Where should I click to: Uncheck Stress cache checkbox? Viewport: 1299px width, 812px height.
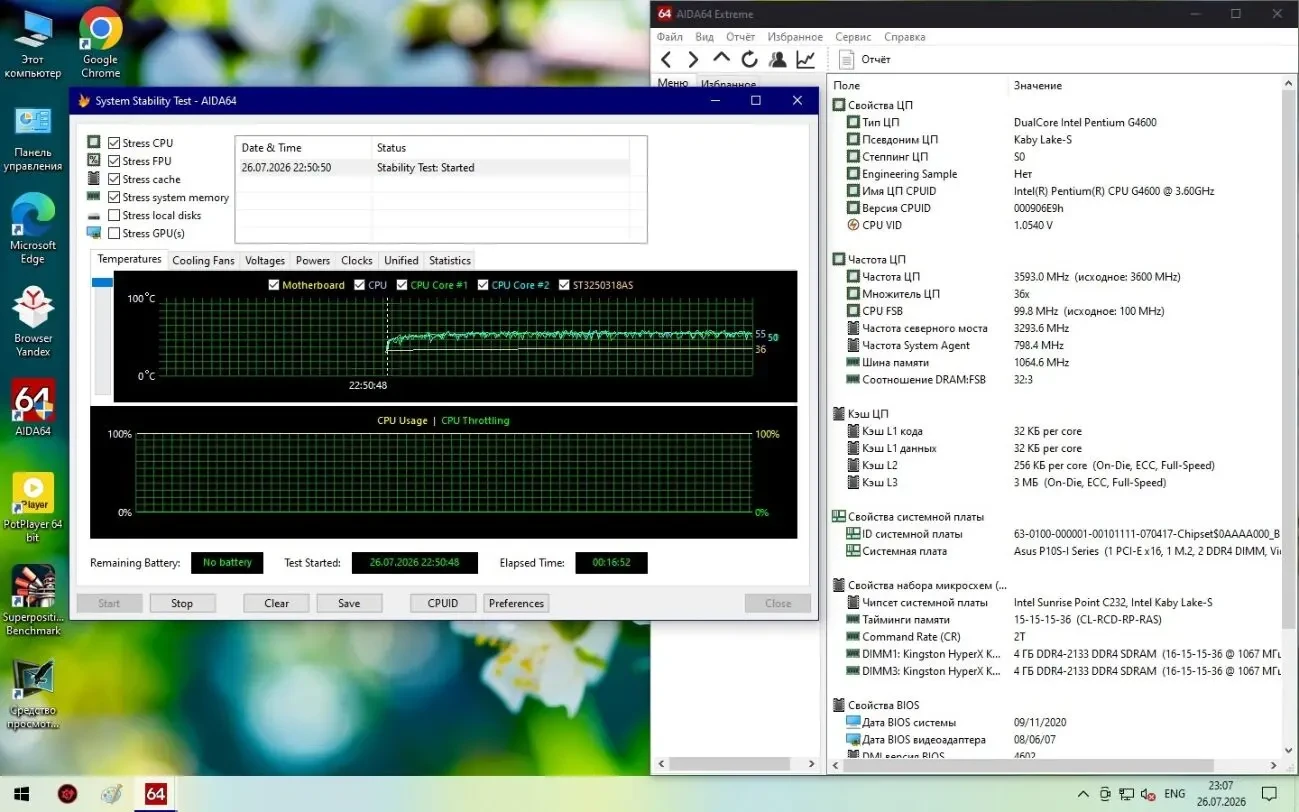(x=114, y=179)
